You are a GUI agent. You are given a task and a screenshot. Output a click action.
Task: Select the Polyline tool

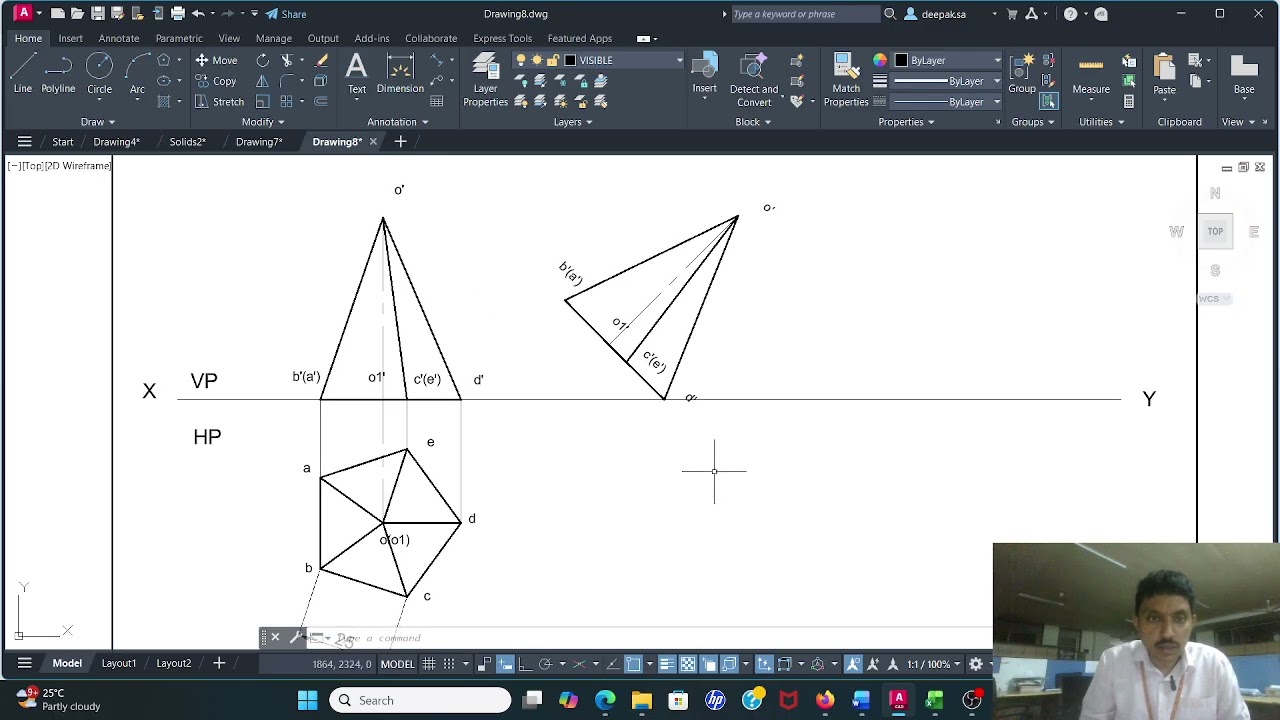click(x=58, y=73)
